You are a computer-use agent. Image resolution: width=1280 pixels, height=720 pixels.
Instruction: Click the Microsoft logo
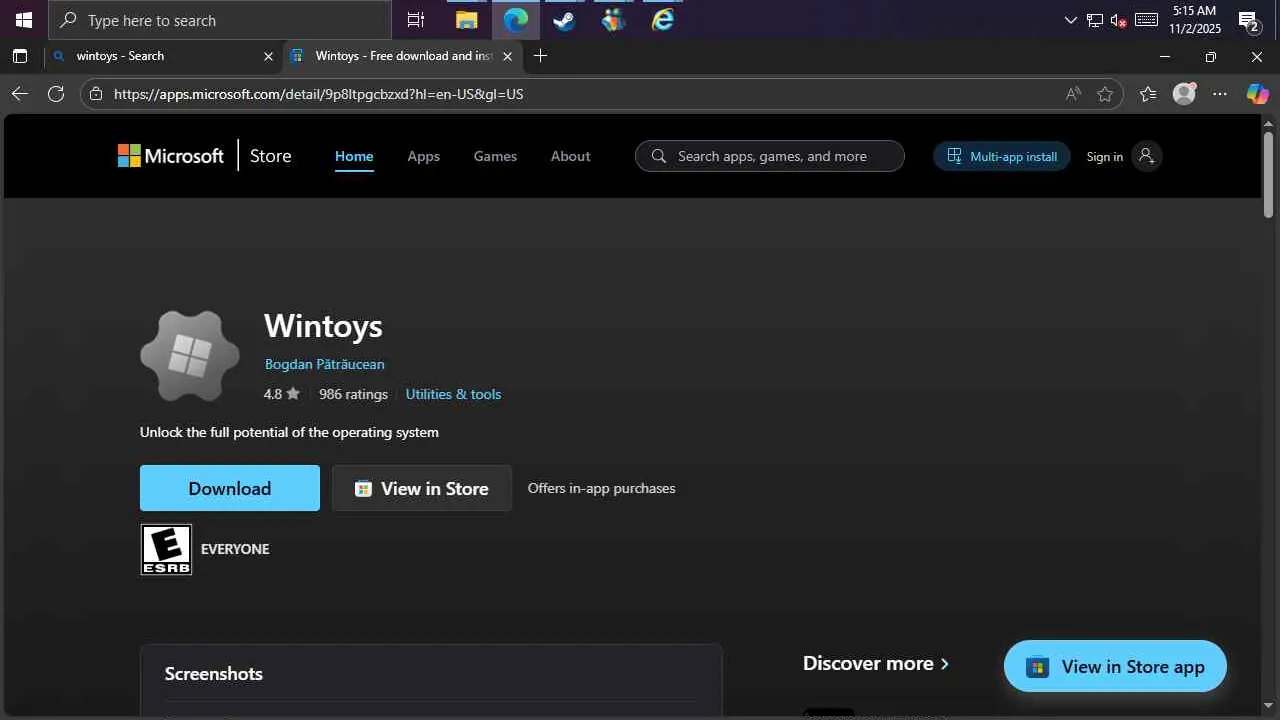[171, 156]
